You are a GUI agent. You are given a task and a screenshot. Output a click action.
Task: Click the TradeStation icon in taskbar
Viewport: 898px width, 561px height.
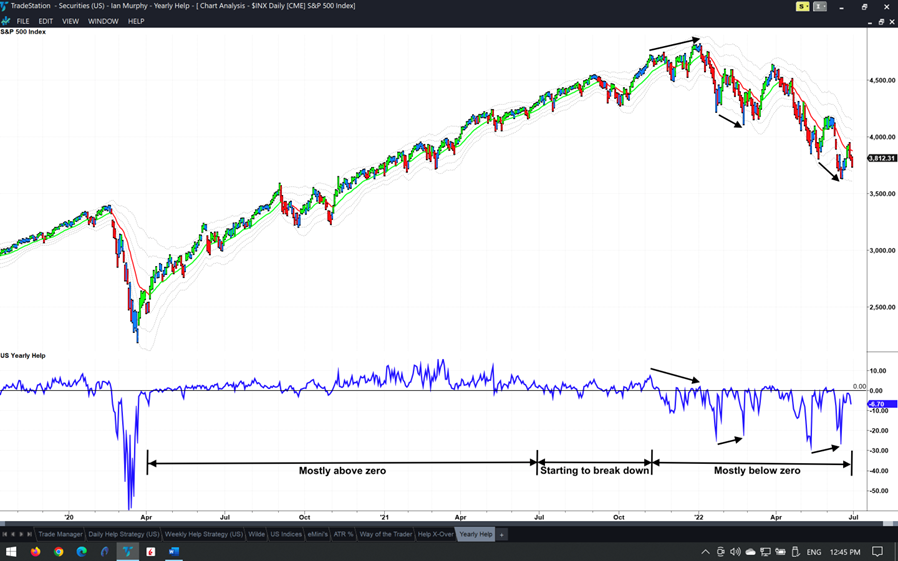127,551
